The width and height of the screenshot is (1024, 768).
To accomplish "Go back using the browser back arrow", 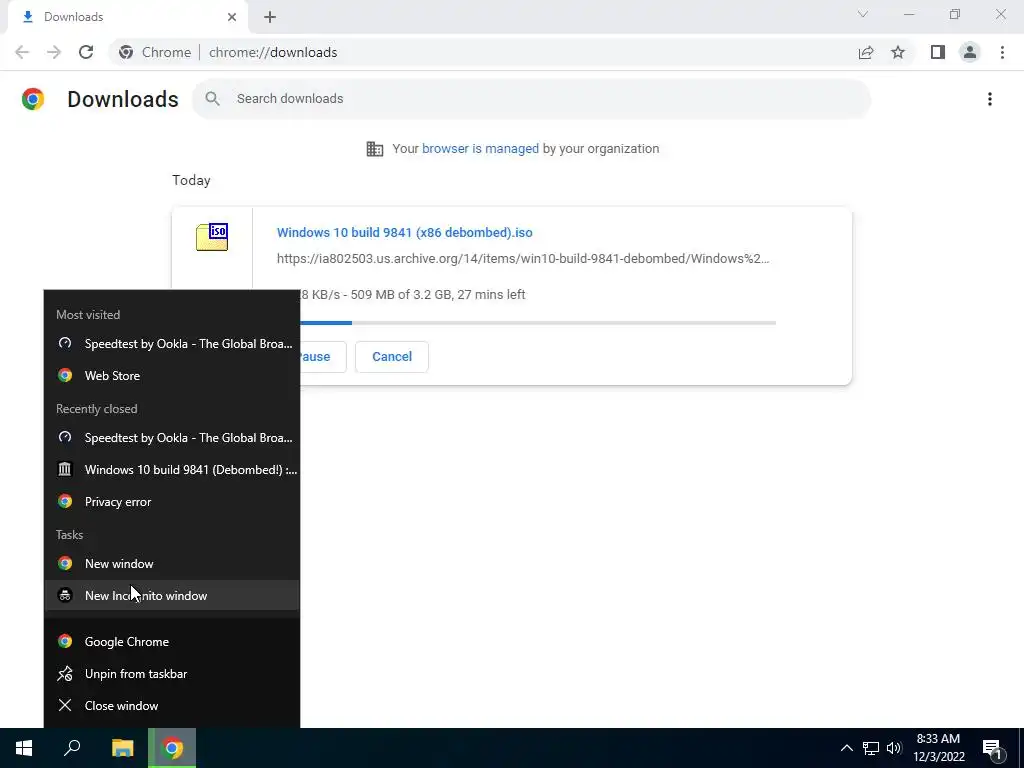I will (x=22, y=52).
